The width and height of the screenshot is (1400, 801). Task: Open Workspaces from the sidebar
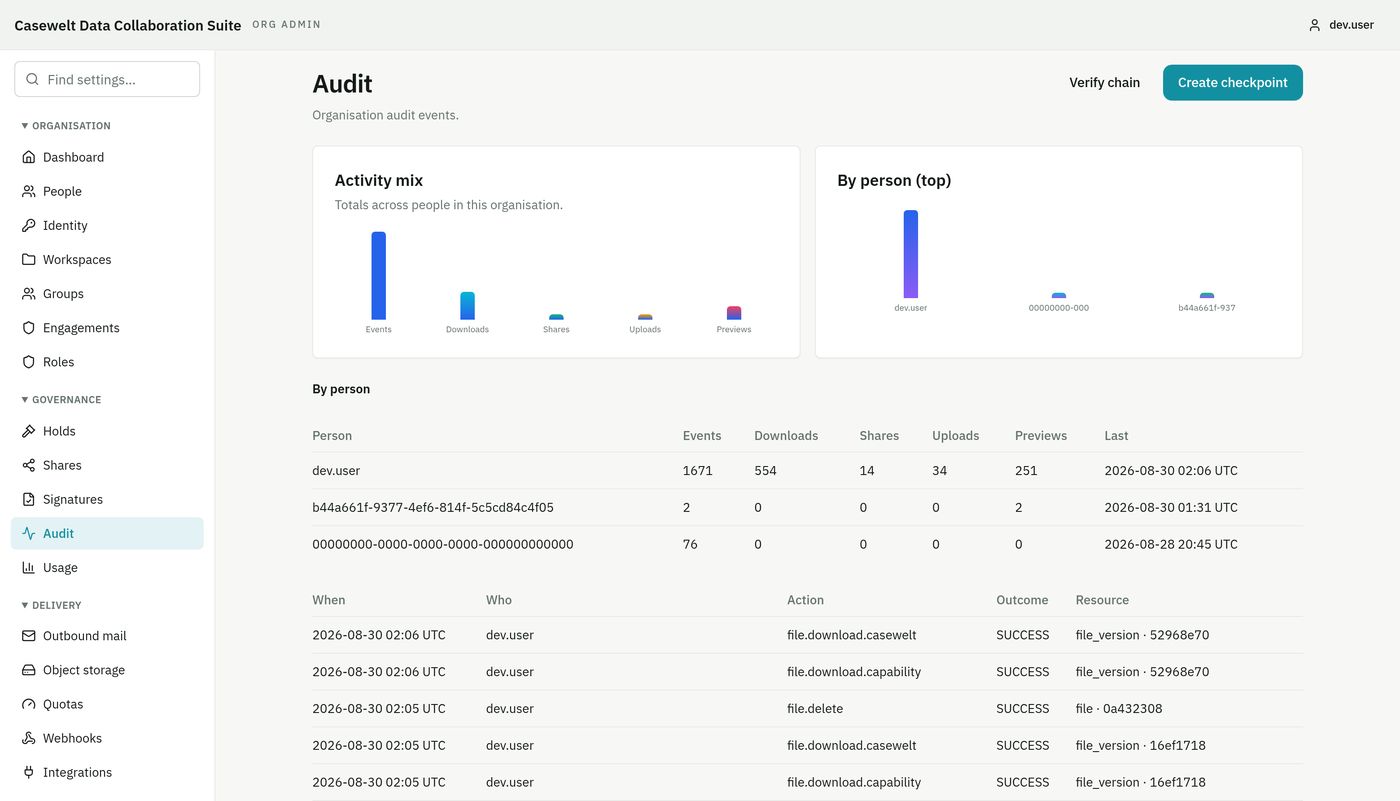coord(107,259)
